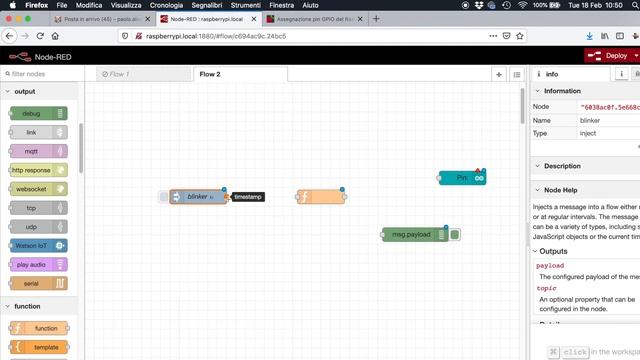Viewport: 640px width, 360px height.
Task: Open the Segnalibri menu
Action: click(207, 5)
